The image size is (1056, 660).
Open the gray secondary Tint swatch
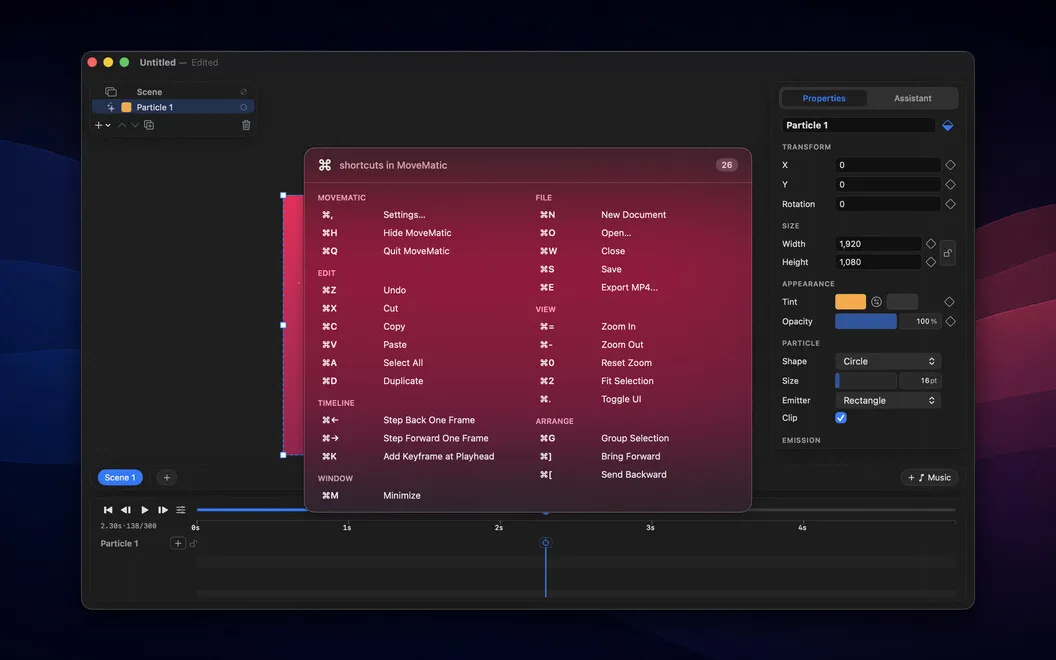coord(902,302)
